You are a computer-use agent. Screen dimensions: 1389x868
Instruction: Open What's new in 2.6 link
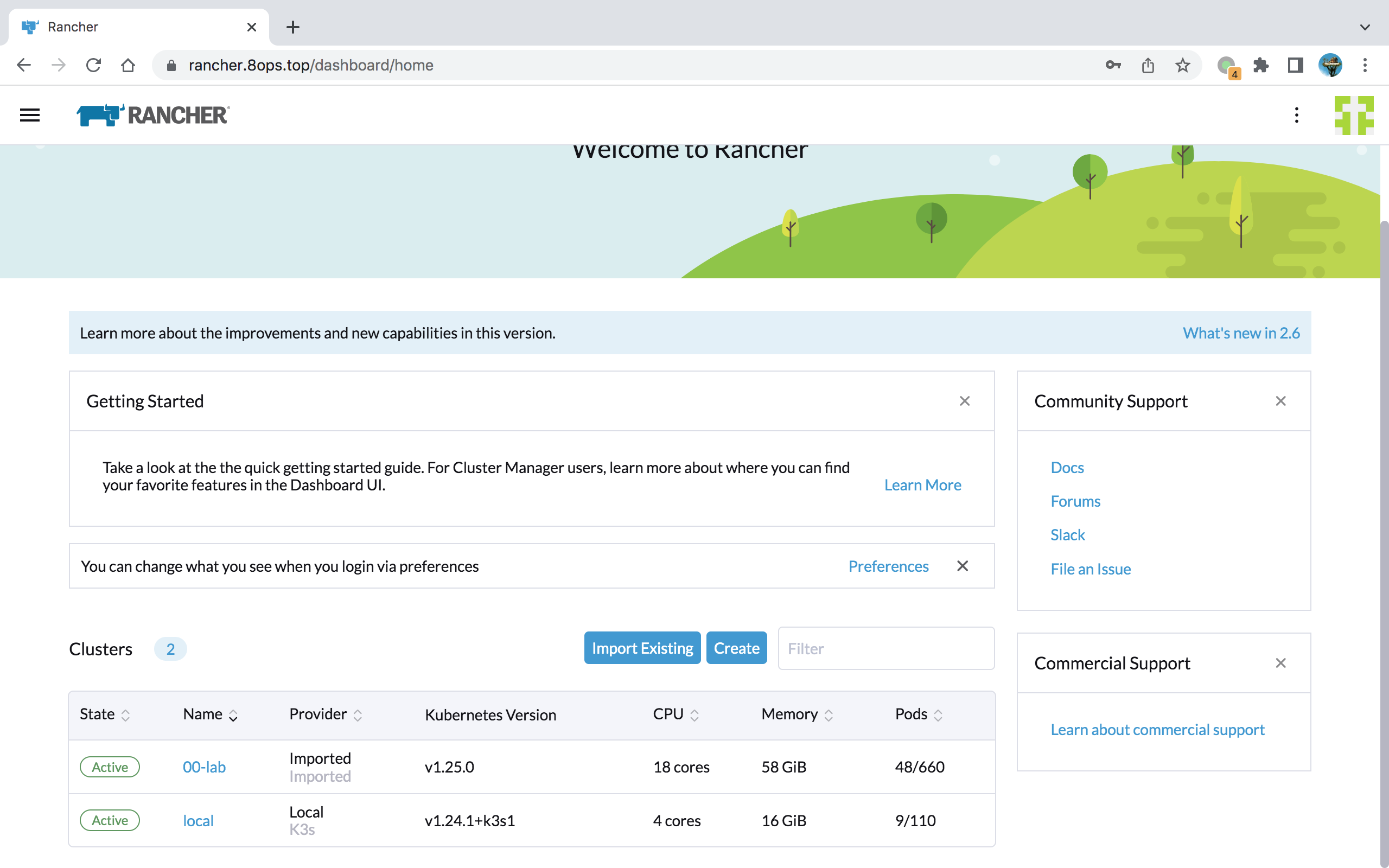click(x=1241, y=333)
